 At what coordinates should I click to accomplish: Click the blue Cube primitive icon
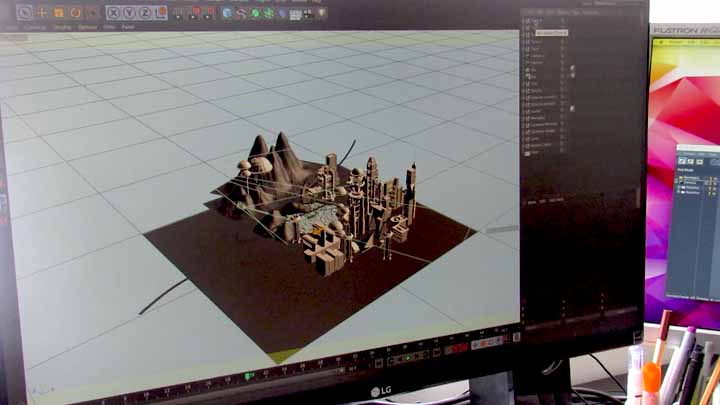click(x=227, y=13)
